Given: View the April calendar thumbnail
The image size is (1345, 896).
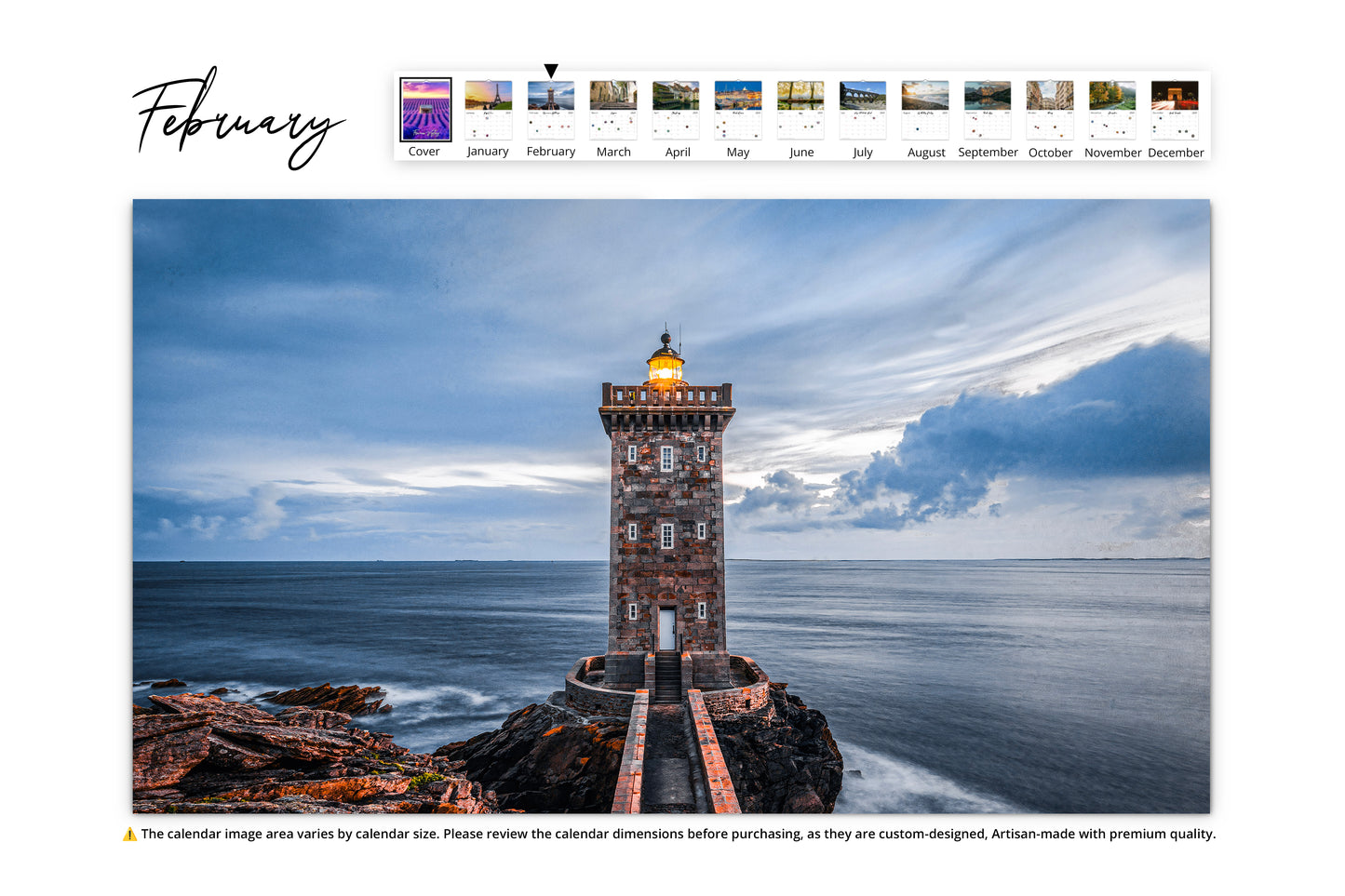Looking at the screenshot, I should pos(676,110).
